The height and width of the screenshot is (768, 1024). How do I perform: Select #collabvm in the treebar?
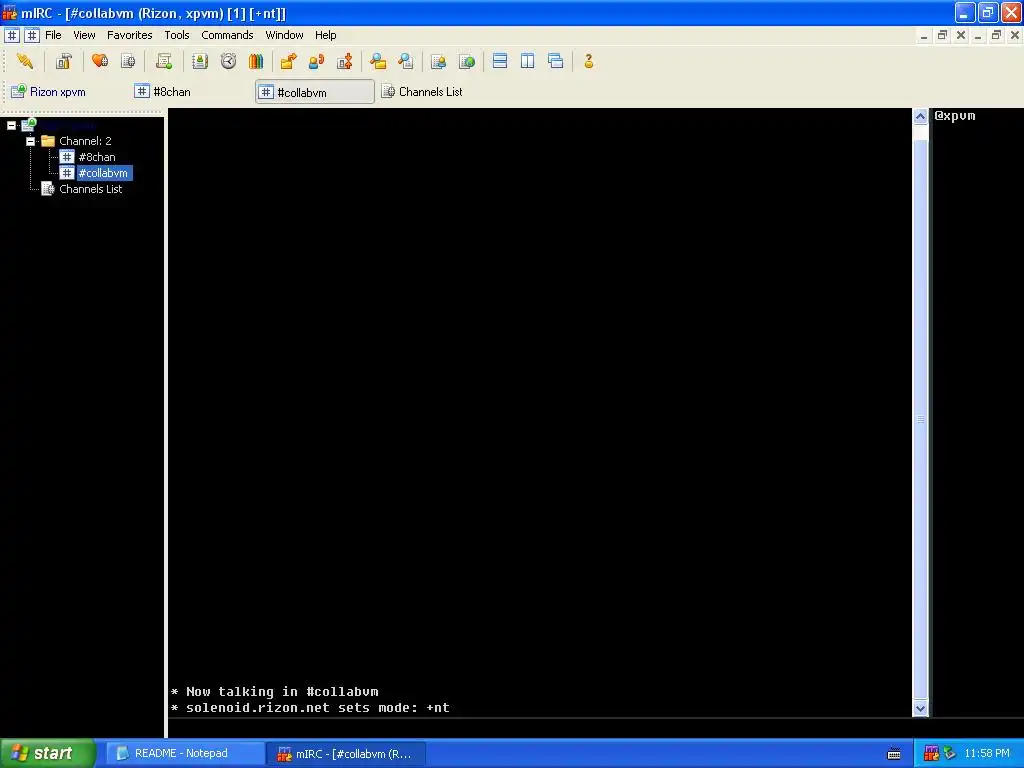[x=103, y=173]
